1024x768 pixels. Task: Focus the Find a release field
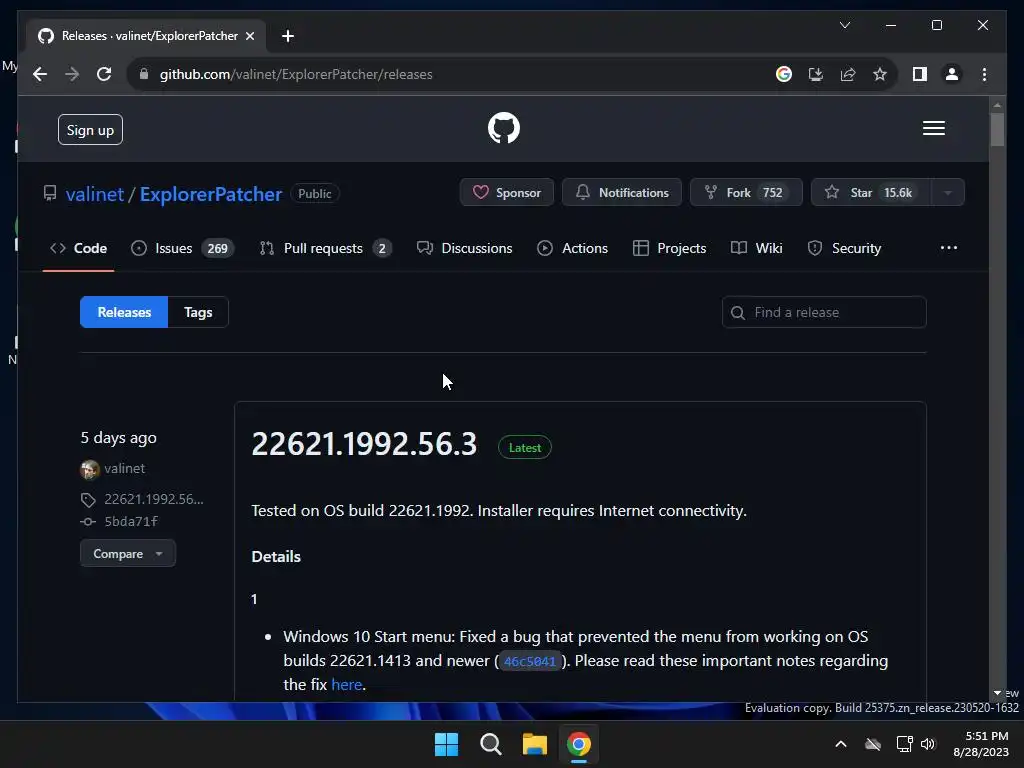pyautogui.click(x=824, y=312)
